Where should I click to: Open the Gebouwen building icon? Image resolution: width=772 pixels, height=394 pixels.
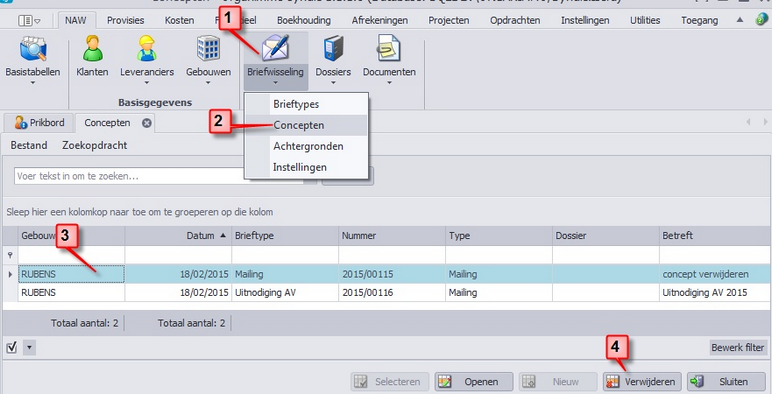click(208, 49)
